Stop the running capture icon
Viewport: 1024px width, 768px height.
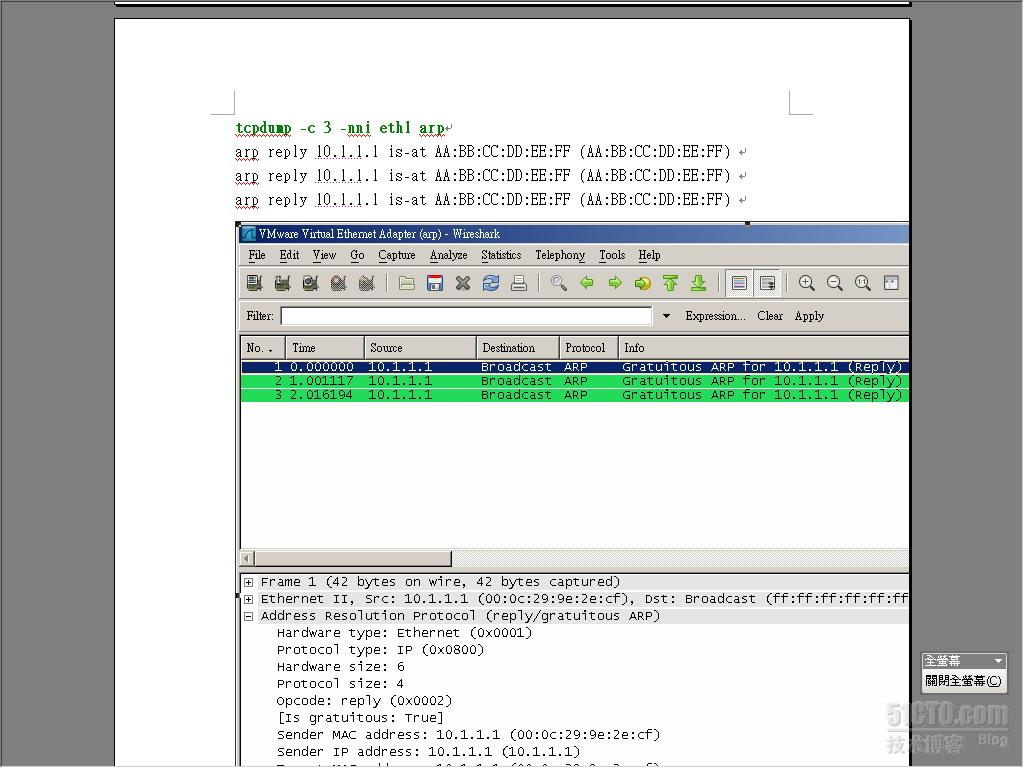point(338,283)
